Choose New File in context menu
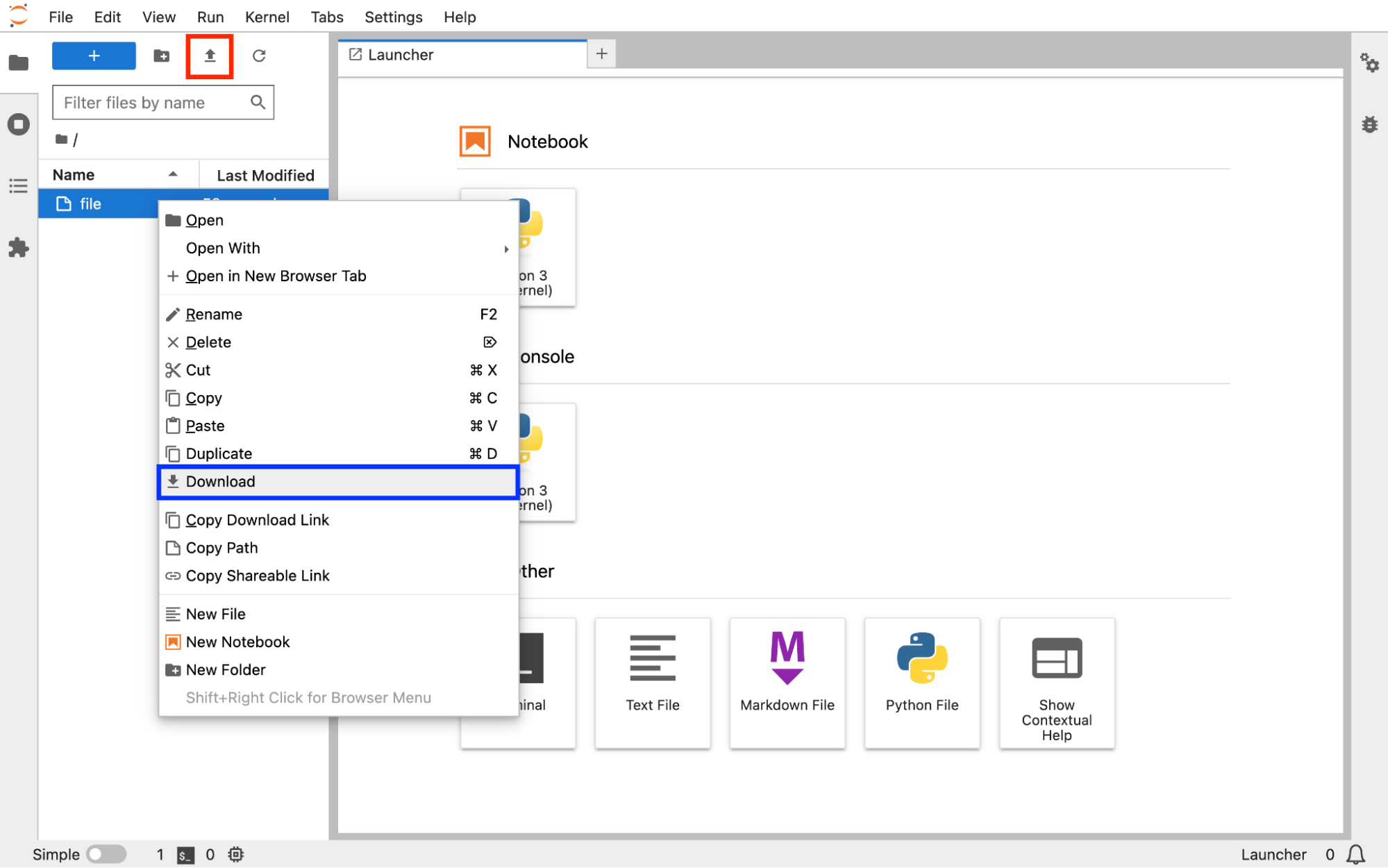The height and width of the screenshot is (868, 1388). pyautogui.click(x=338, y=614)
